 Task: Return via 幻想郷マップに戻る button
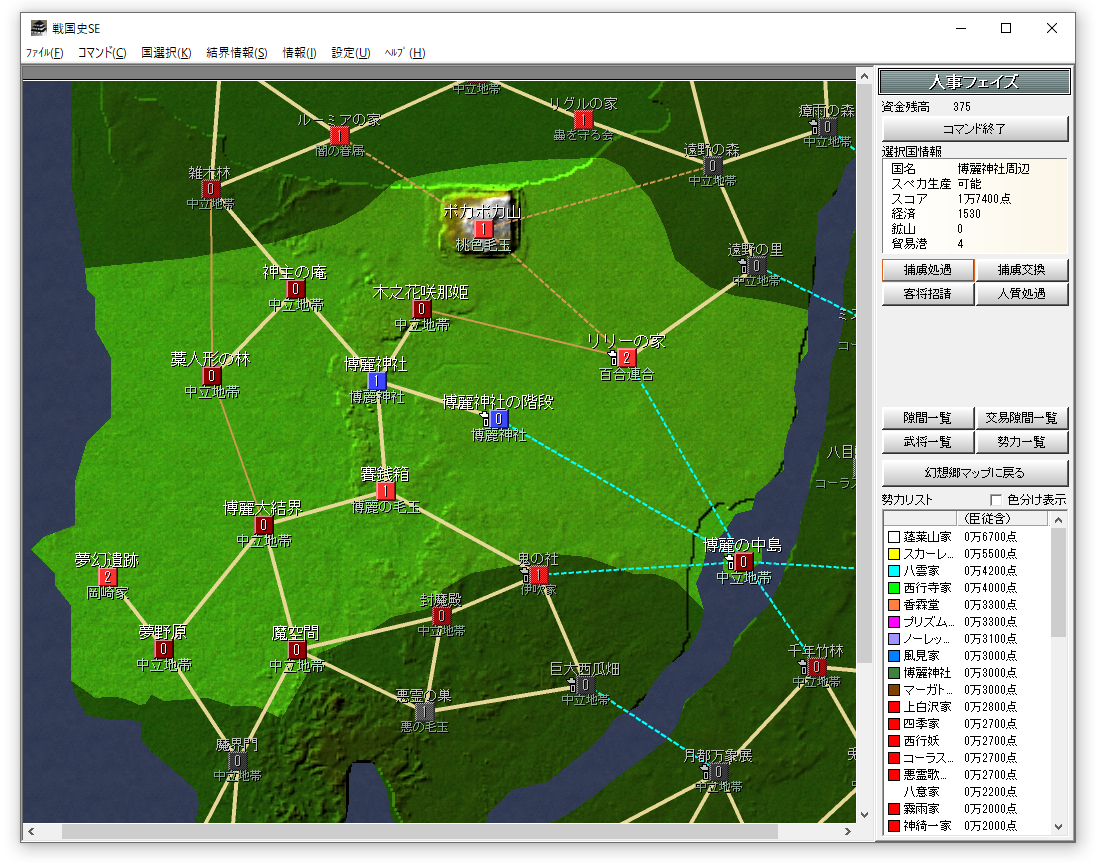(975, 473)
